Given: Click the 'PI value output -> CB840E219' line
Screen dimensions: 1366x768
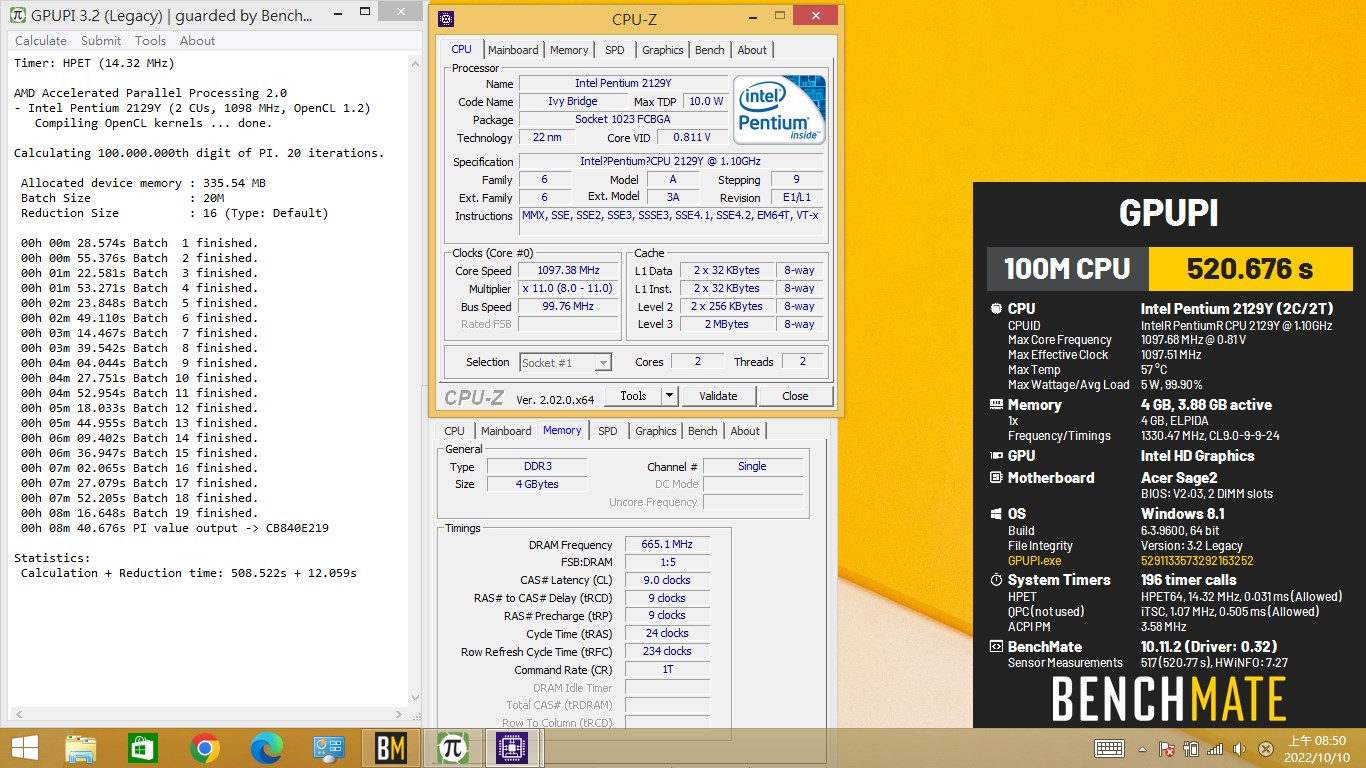Looking at the screenshot, I should tap(175, 528).
